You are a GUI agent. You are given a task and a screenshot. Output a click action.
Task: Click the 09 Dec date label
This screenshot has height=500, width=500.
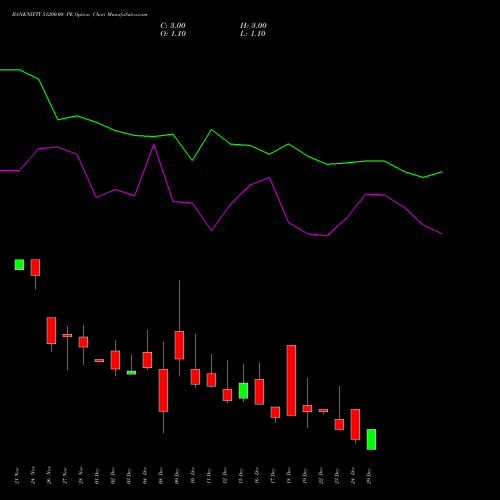(177, 476)
